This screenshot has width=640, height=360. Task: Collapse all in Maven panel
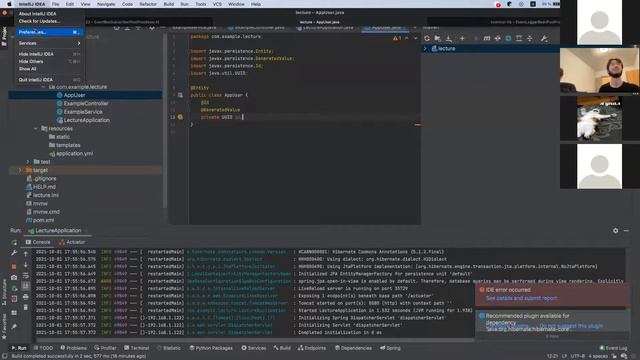[530, 38]
